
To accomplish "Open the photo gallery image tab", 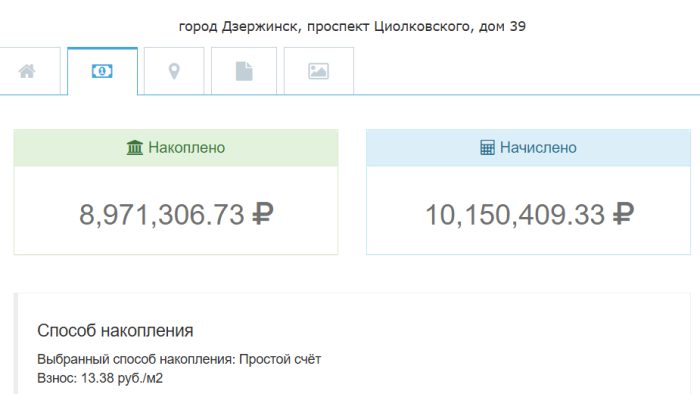I will click(x=318, y=71).
